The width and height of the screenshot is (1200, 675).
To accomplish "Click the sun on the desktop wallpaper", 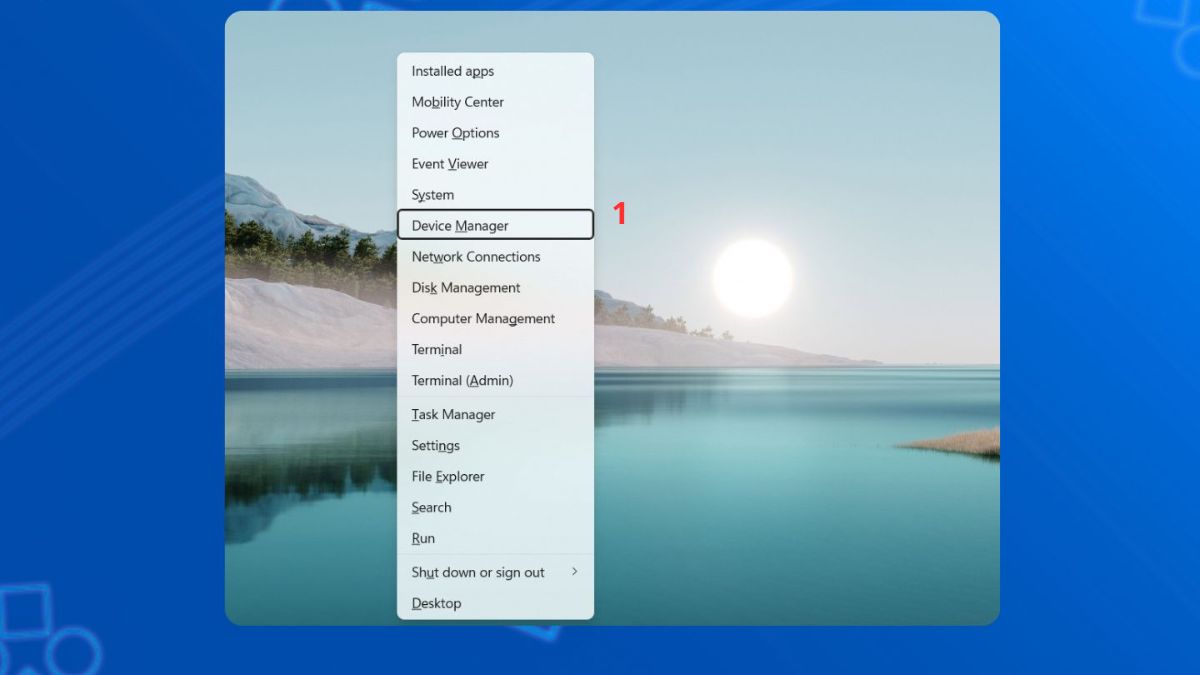I will point(752,278).
